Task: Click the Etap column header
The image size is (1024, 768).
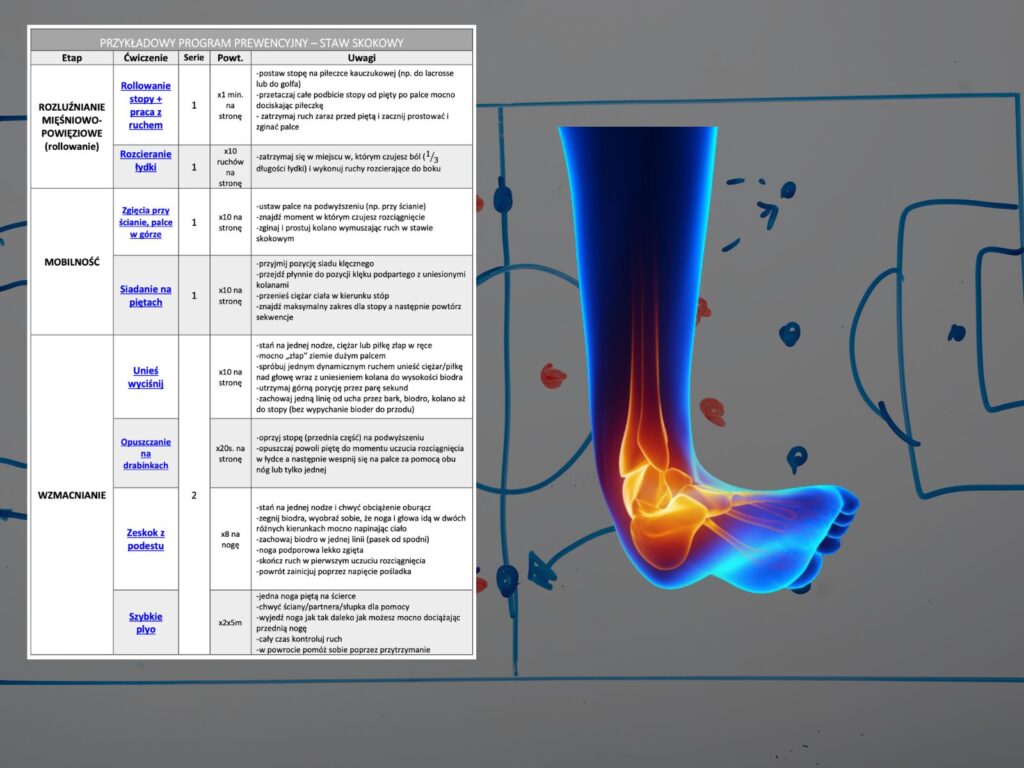Action: tap(71, 58)
